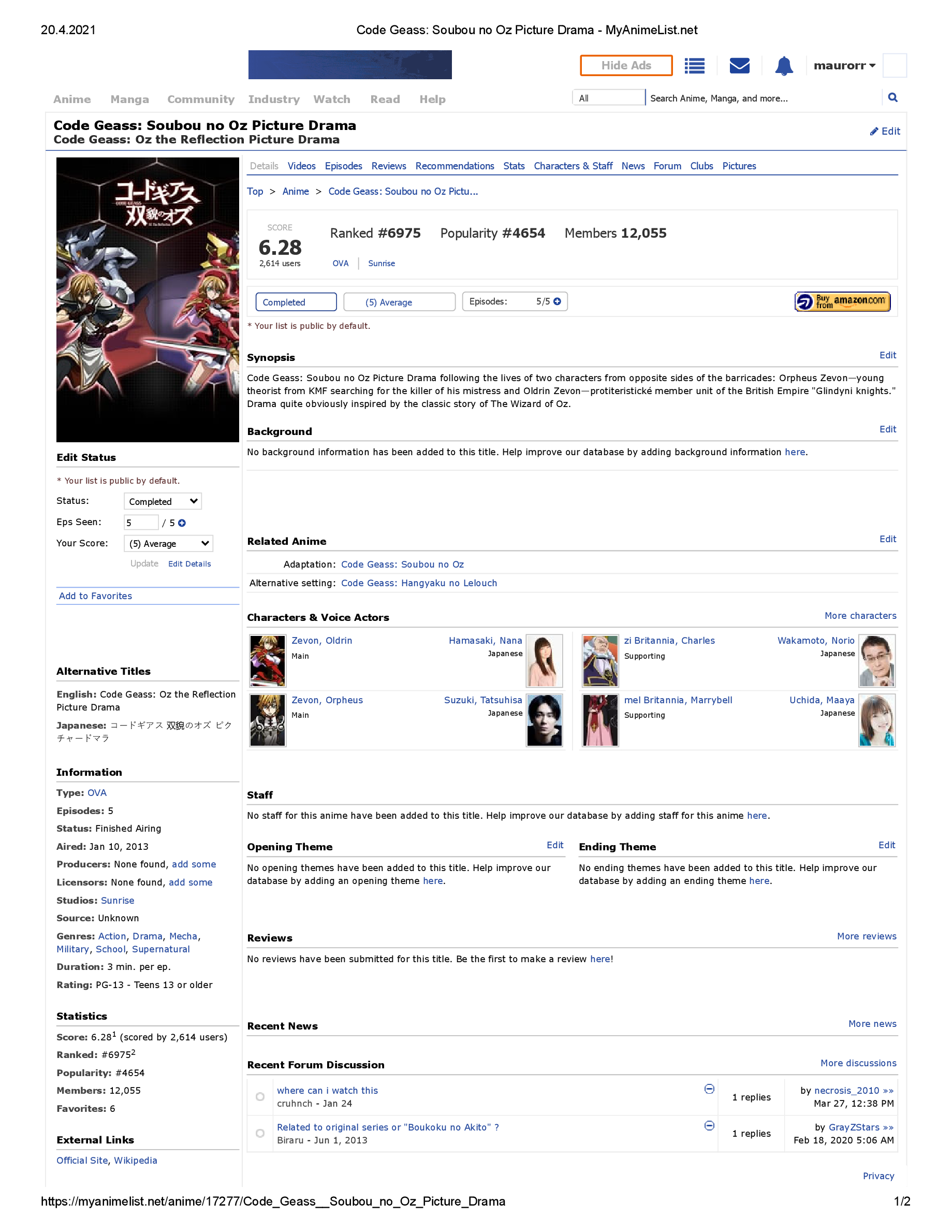Click the Privacy link at bottom
Viewport: 952px width, 1232px height.
(x=878, y=1176)
